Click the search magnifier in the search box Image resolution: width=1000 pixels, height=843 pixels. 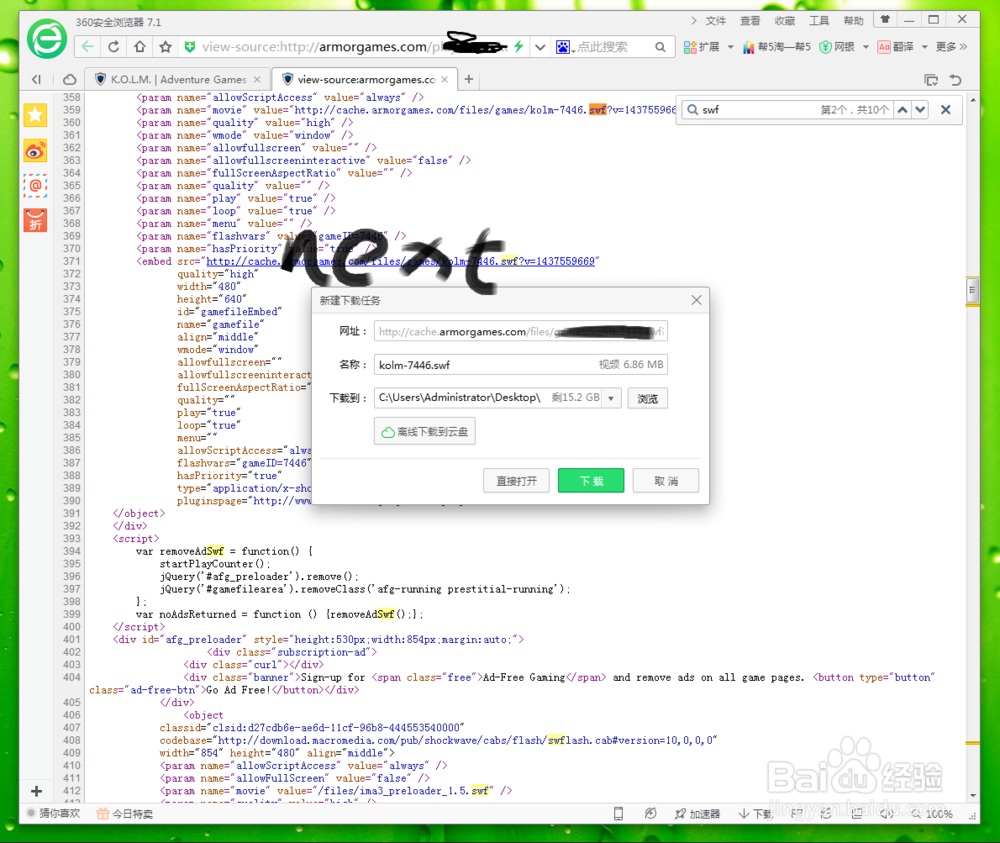click(x=660, y=47)
